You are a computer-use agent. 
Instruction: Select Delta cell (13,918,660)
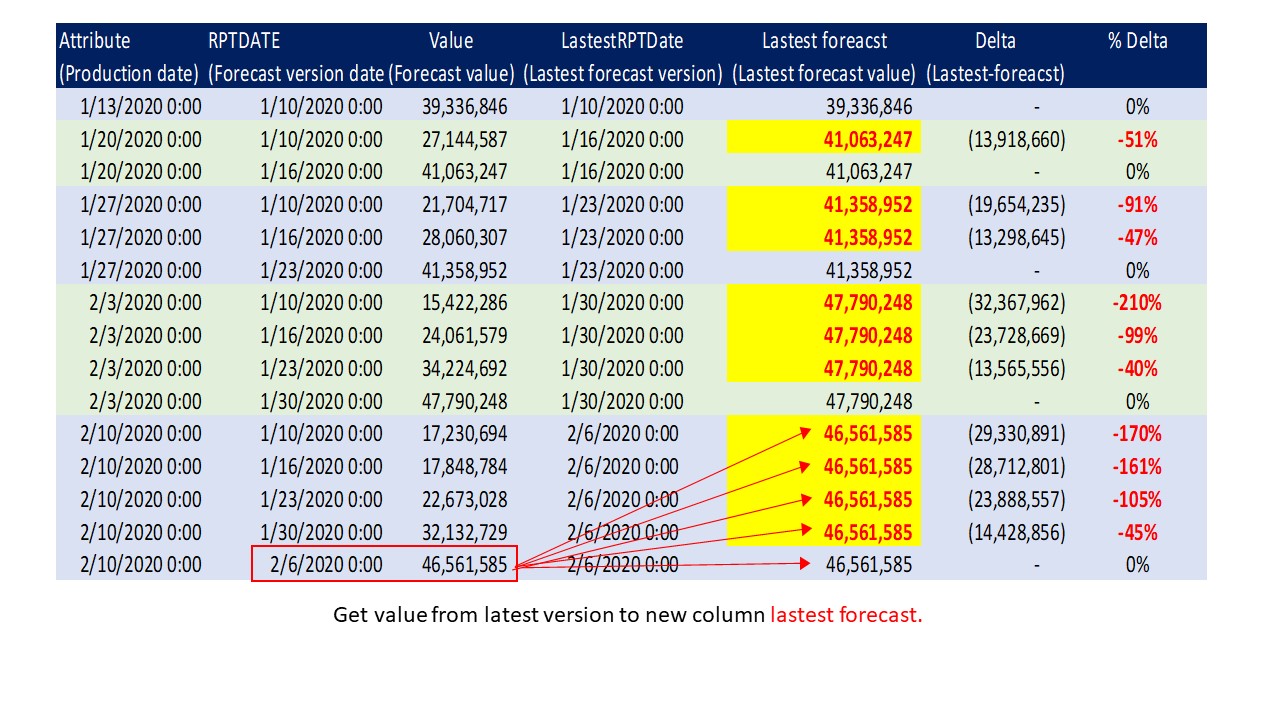click(x=1017, y=139)
